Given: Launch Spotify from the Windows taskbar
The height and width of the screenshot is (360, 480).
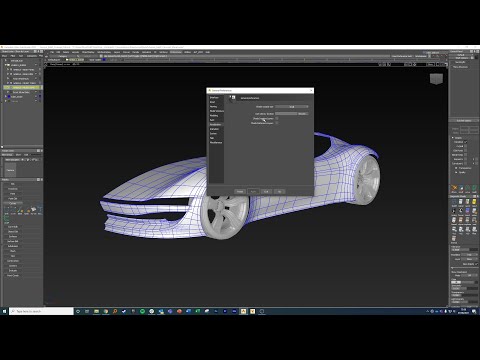Looking at the screenshot, I should [x=142, y=311].
